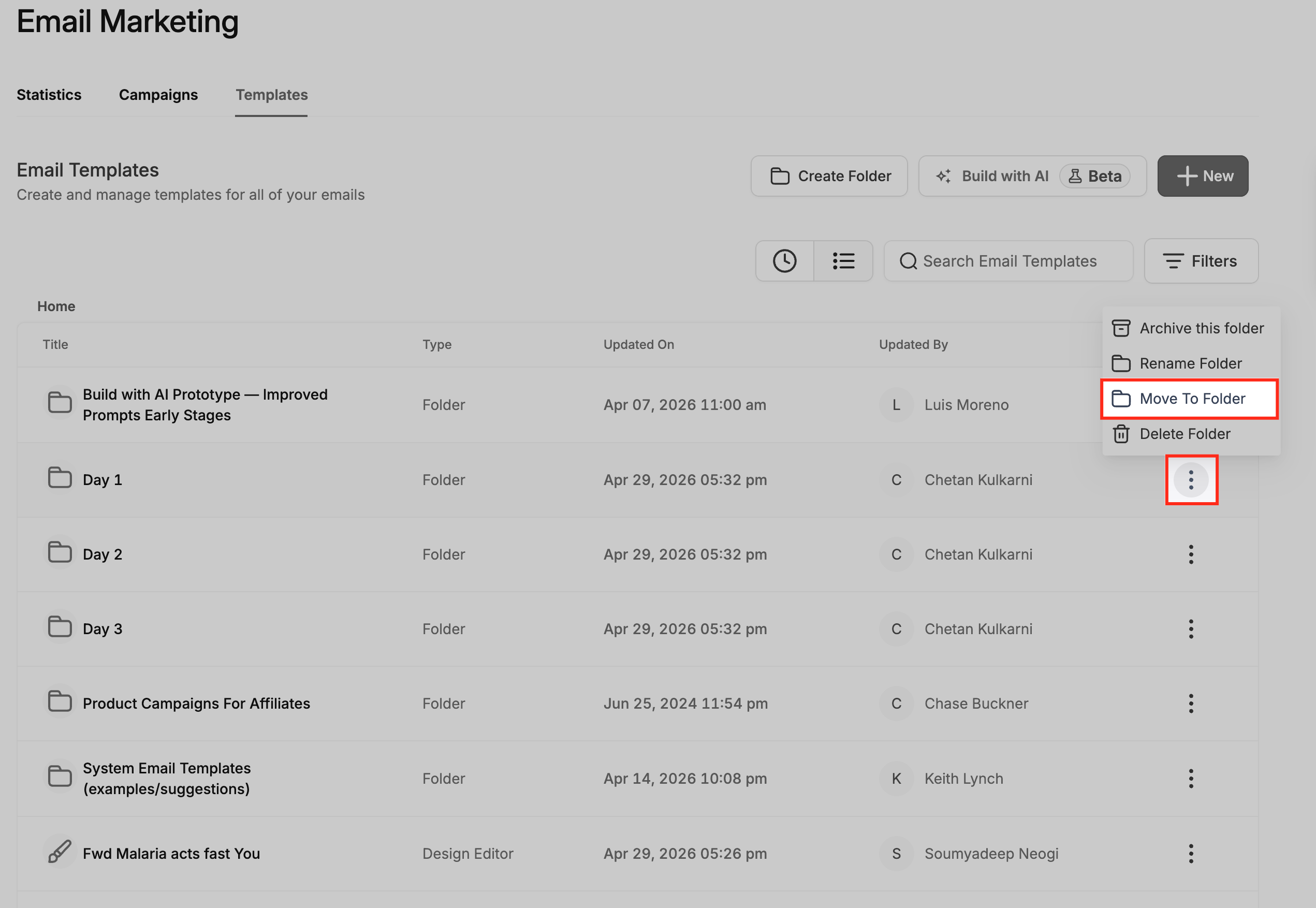Open the Campaigns tab
The image size is (1316, 908).
click(158, 94)
